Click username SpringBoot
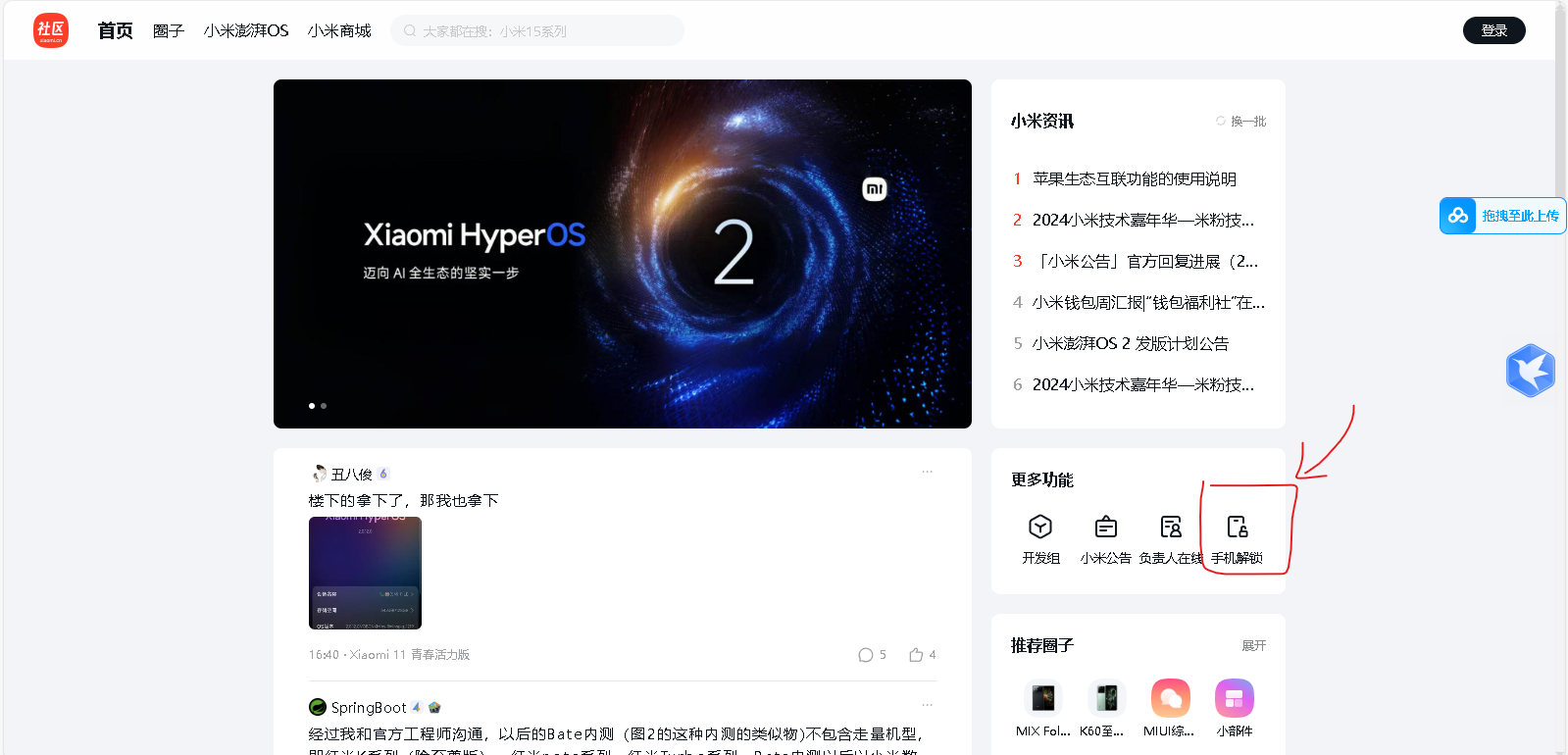Viewport: 1568px width, 755px height. coord(369,708)
